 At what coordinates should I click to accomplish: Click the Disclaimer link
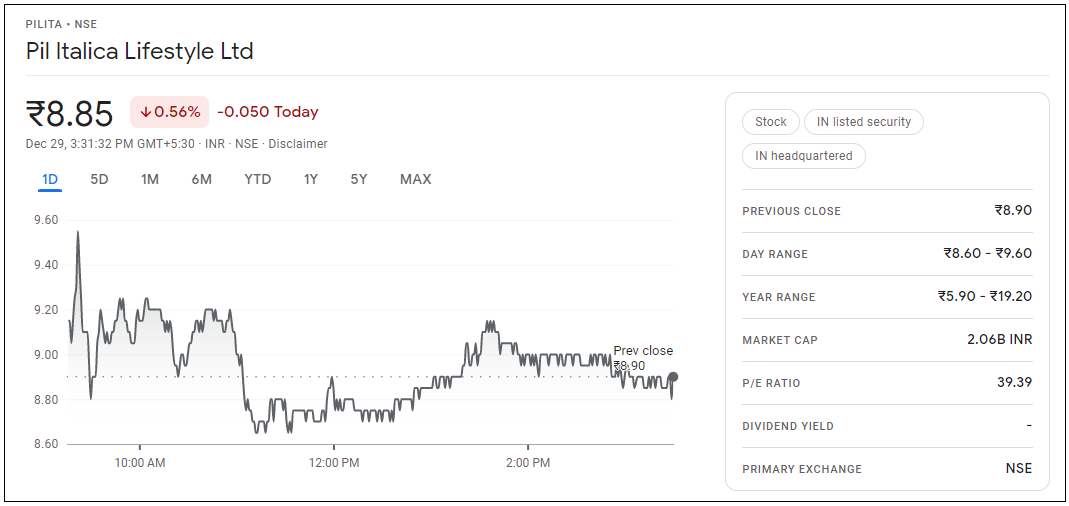click(x=298, y=144)
